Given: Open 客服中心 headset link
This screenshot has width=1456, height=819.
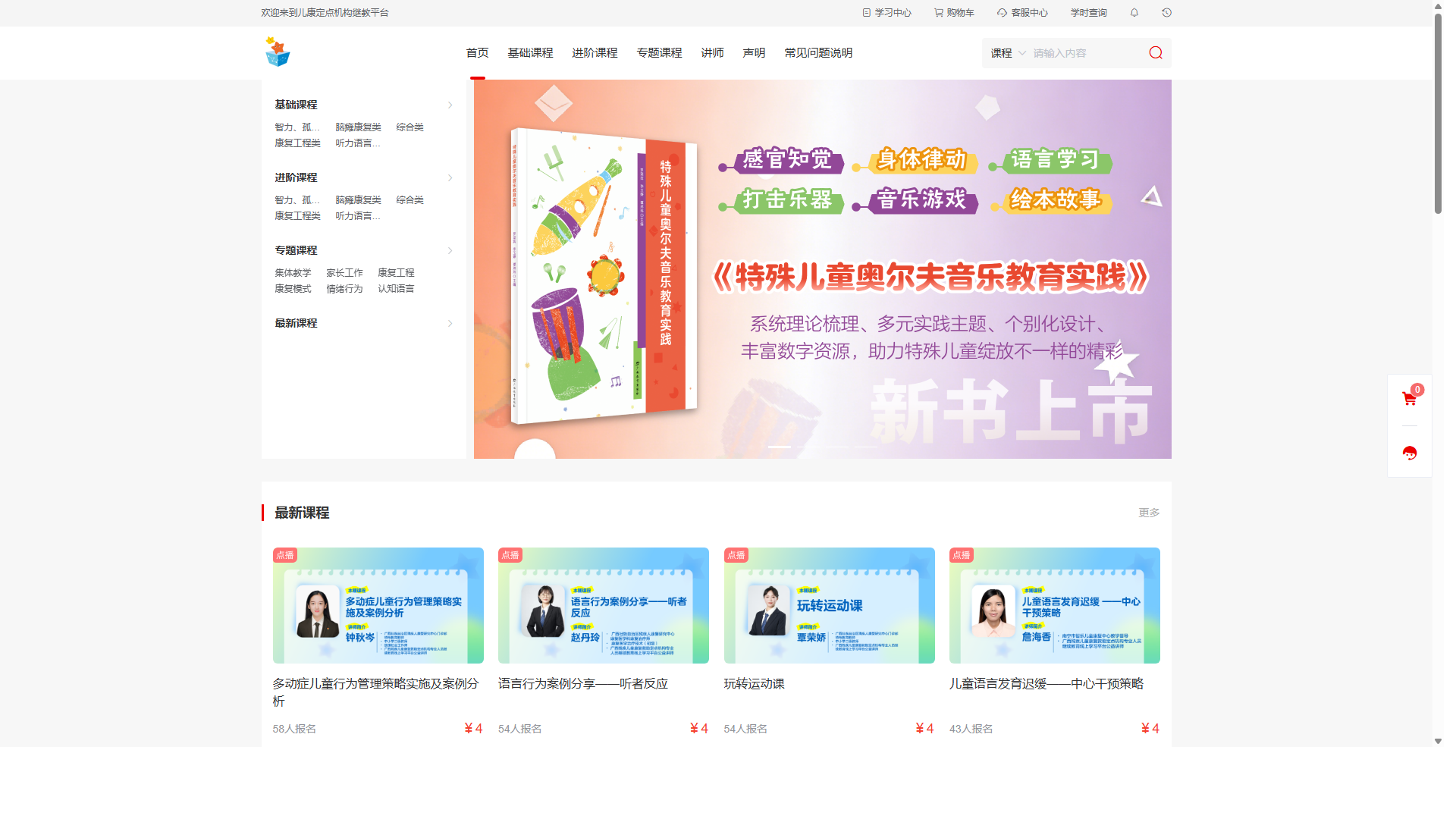Looking at the screenshot, I should [x=1022, y=13].
